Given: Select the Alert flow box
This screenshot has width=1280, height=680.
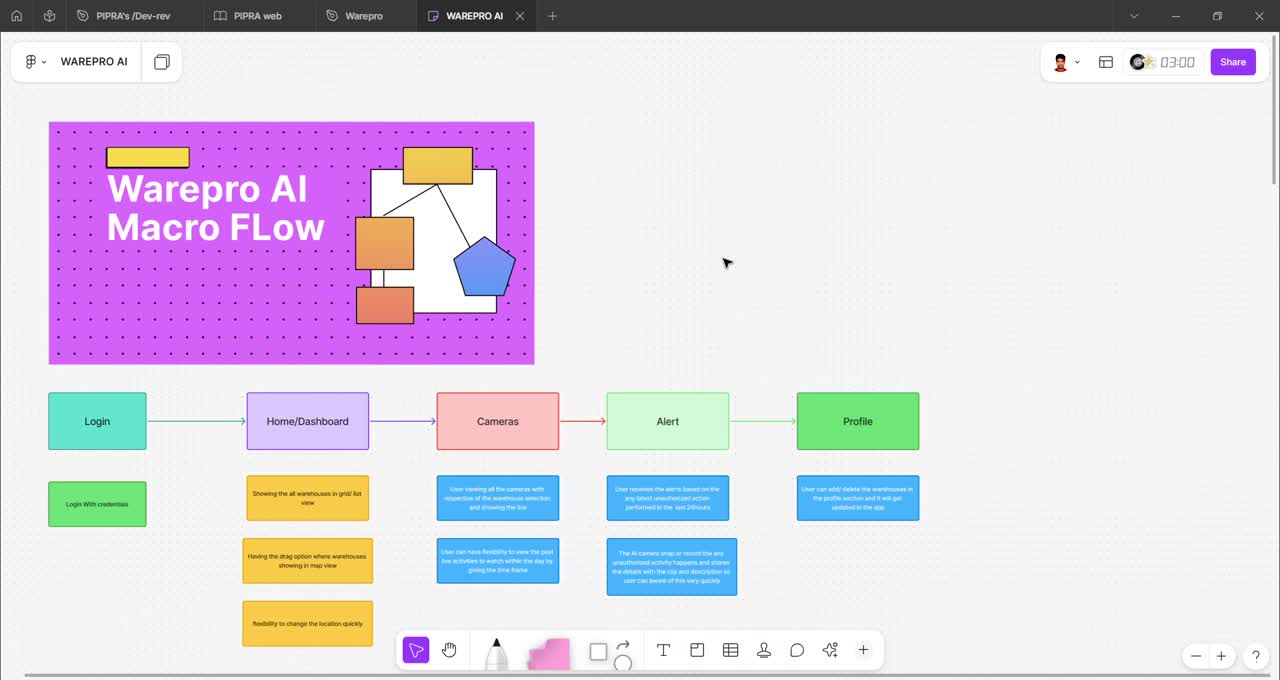Looking at the screenshot, I should [x=668, y=421].
